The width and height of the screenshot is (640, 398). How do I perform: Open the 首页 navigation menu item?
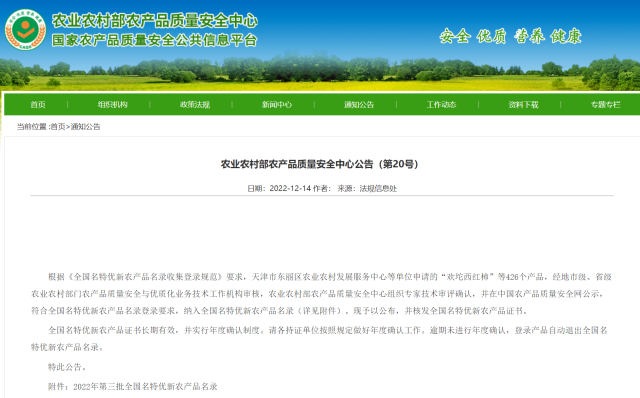[38, 105]
